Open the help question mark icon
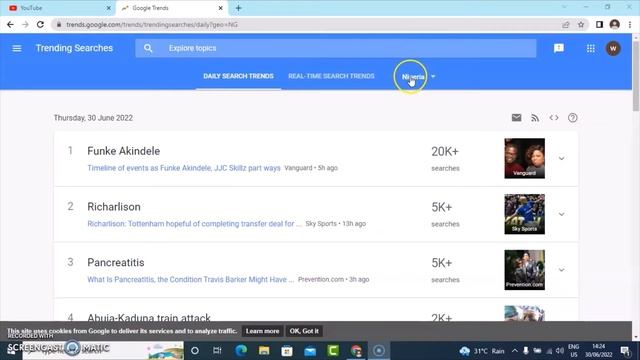 tap(573, 118)
